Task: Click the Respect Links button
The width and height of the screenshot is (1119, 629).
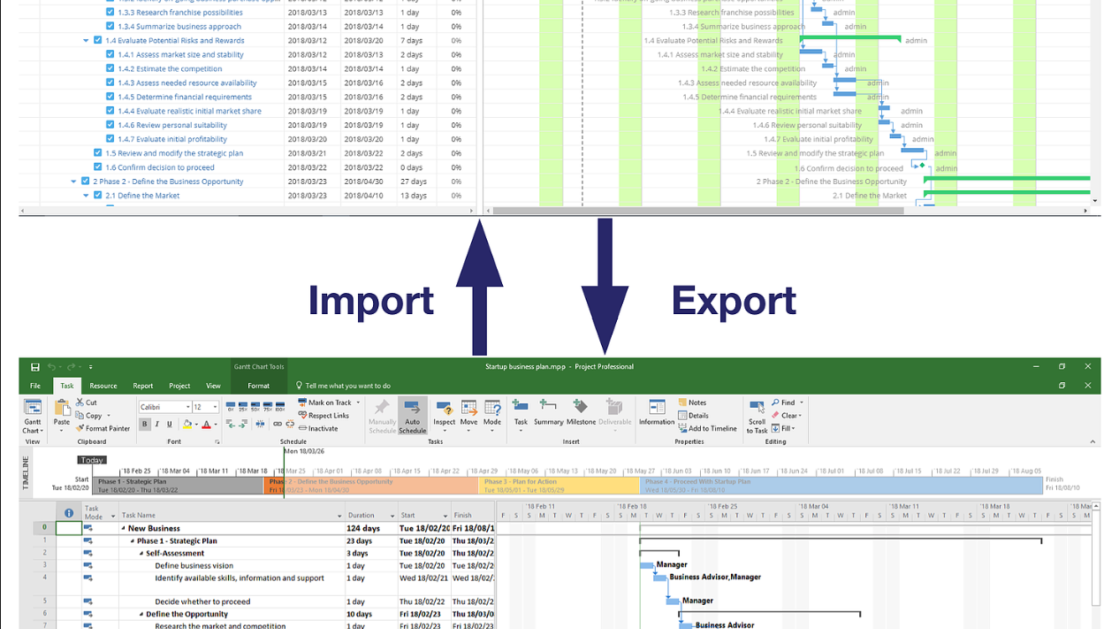Action: pos(324,416)
